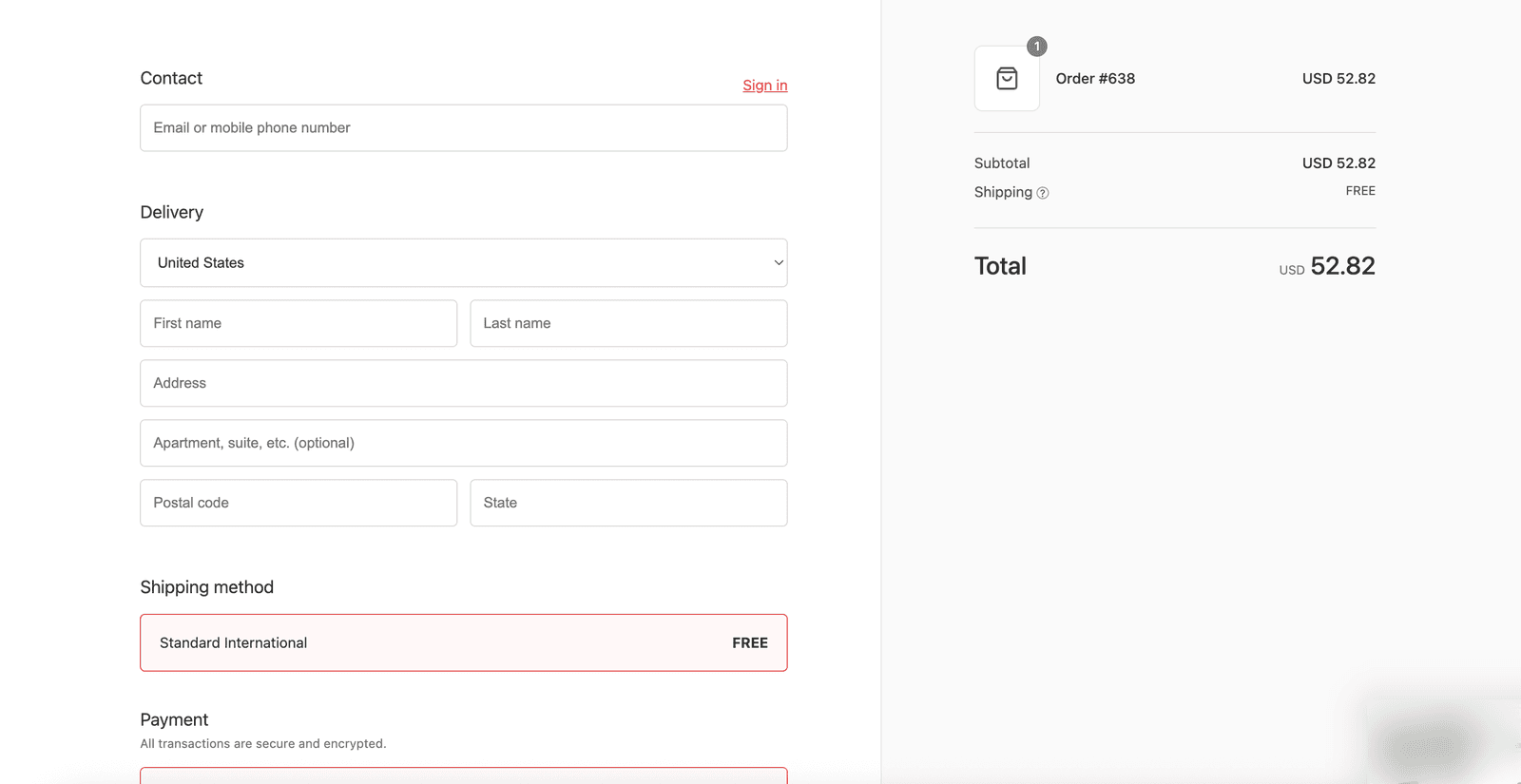1521x784 pixels.
Task: Click the Subtotal label
Action: [1002, 163]
